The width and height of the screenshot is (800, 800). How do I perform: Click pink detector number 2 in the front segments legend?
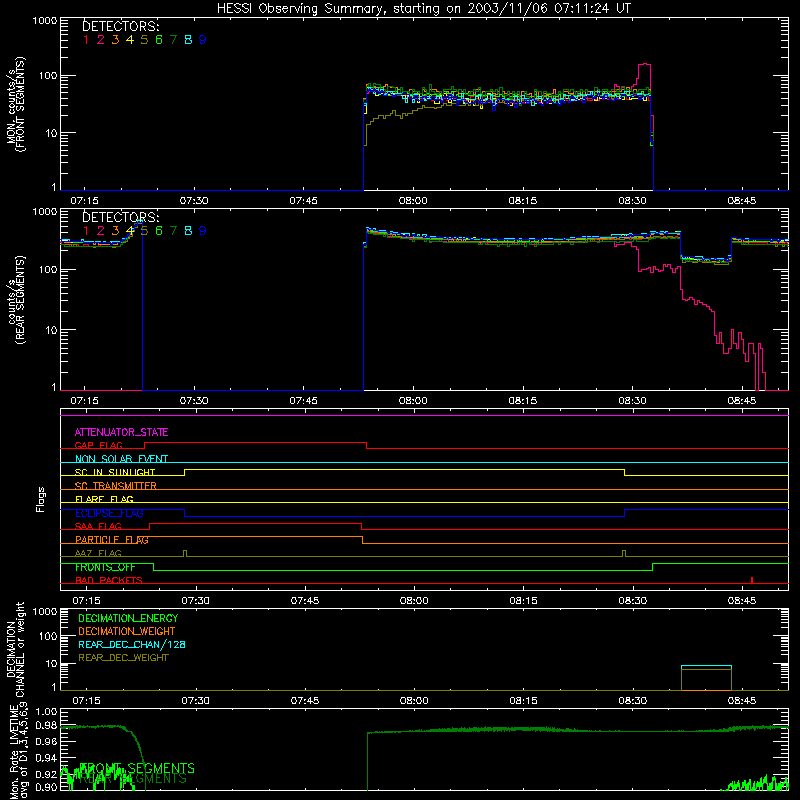click(101, 40)
